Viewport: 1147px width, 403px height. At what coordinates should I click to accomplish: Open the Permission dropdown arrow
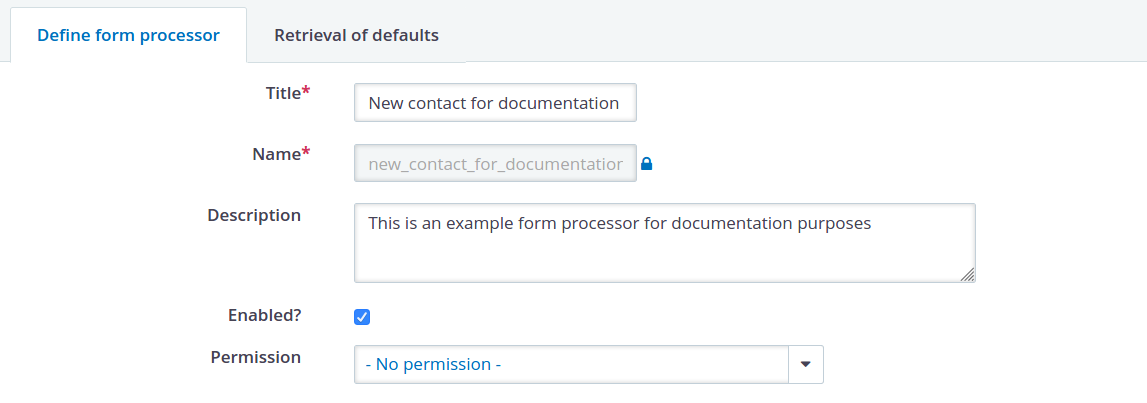point(806,364)
